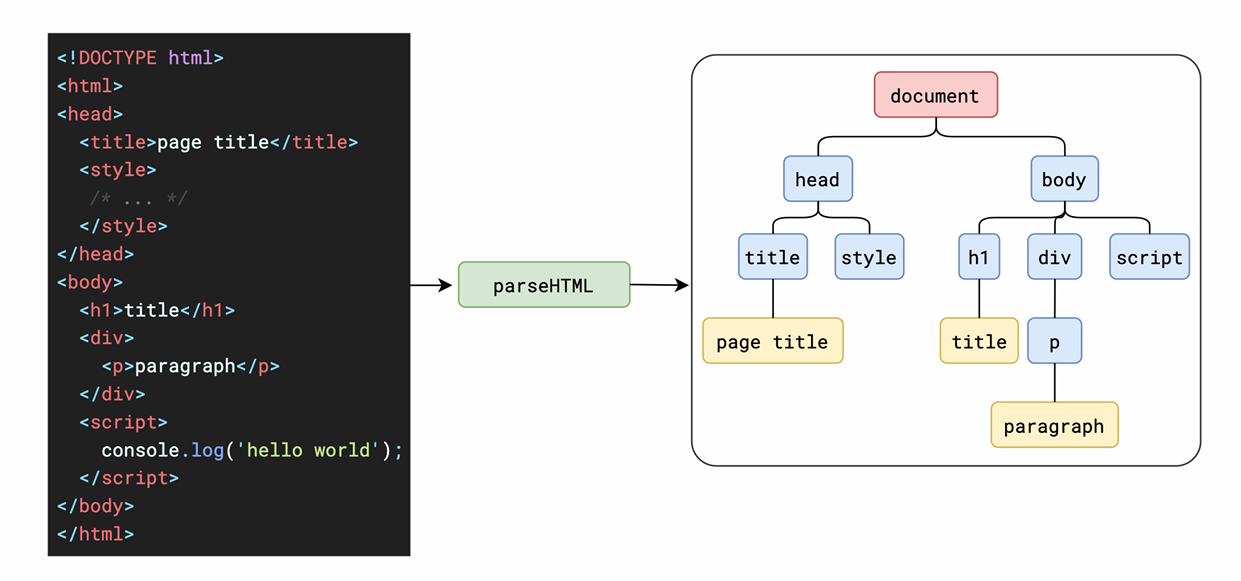The image size is (1241, 581).
Task: Click the <!DOCTYPE html> line in code
Action: [x=140, y=58]
